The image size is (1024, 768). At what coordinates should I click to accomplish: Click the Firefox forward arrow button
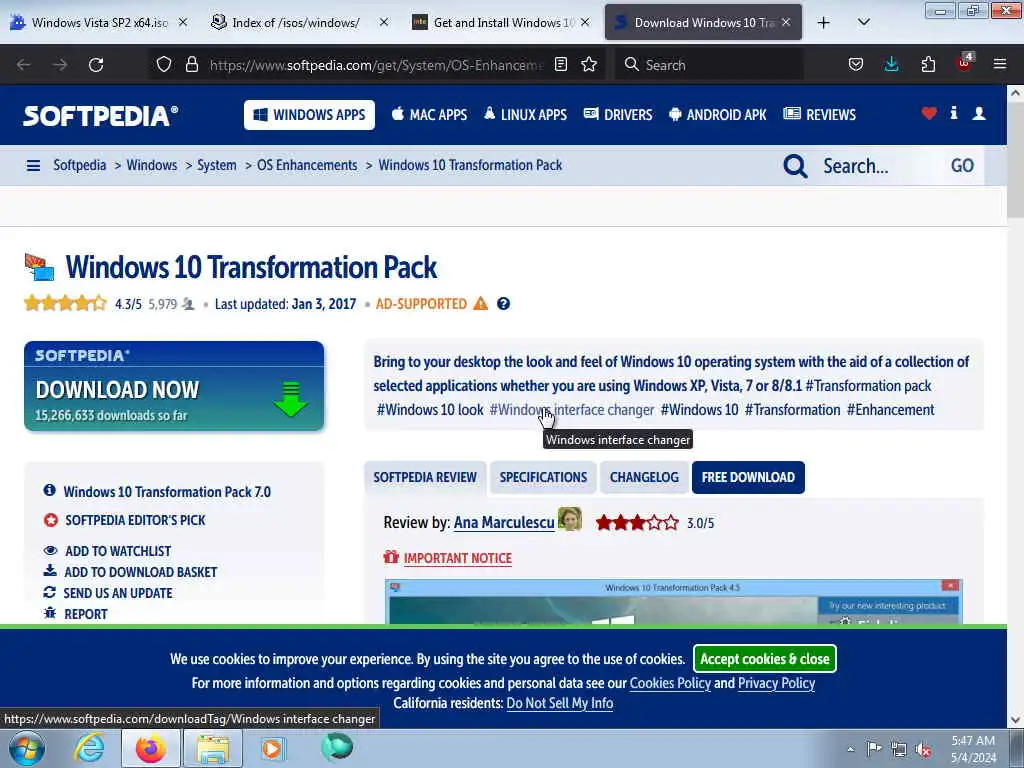pos(60,65)
